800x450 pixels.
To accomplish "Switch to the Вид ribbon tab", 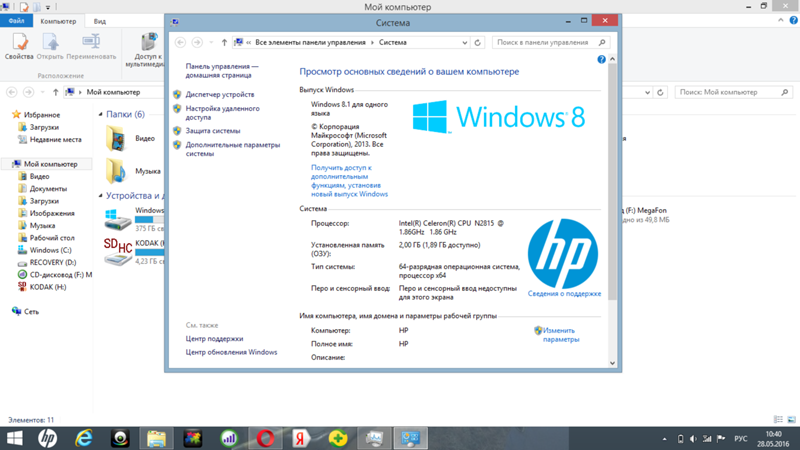I will tap(99, 21).
